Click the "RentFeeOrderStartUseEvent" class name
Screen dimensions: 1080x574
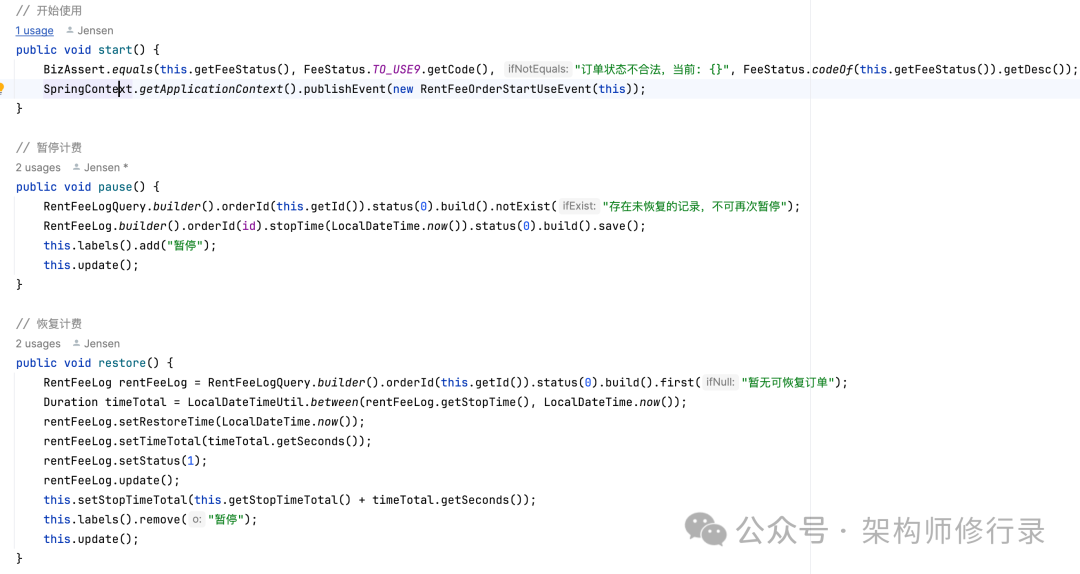coord(506,89)
